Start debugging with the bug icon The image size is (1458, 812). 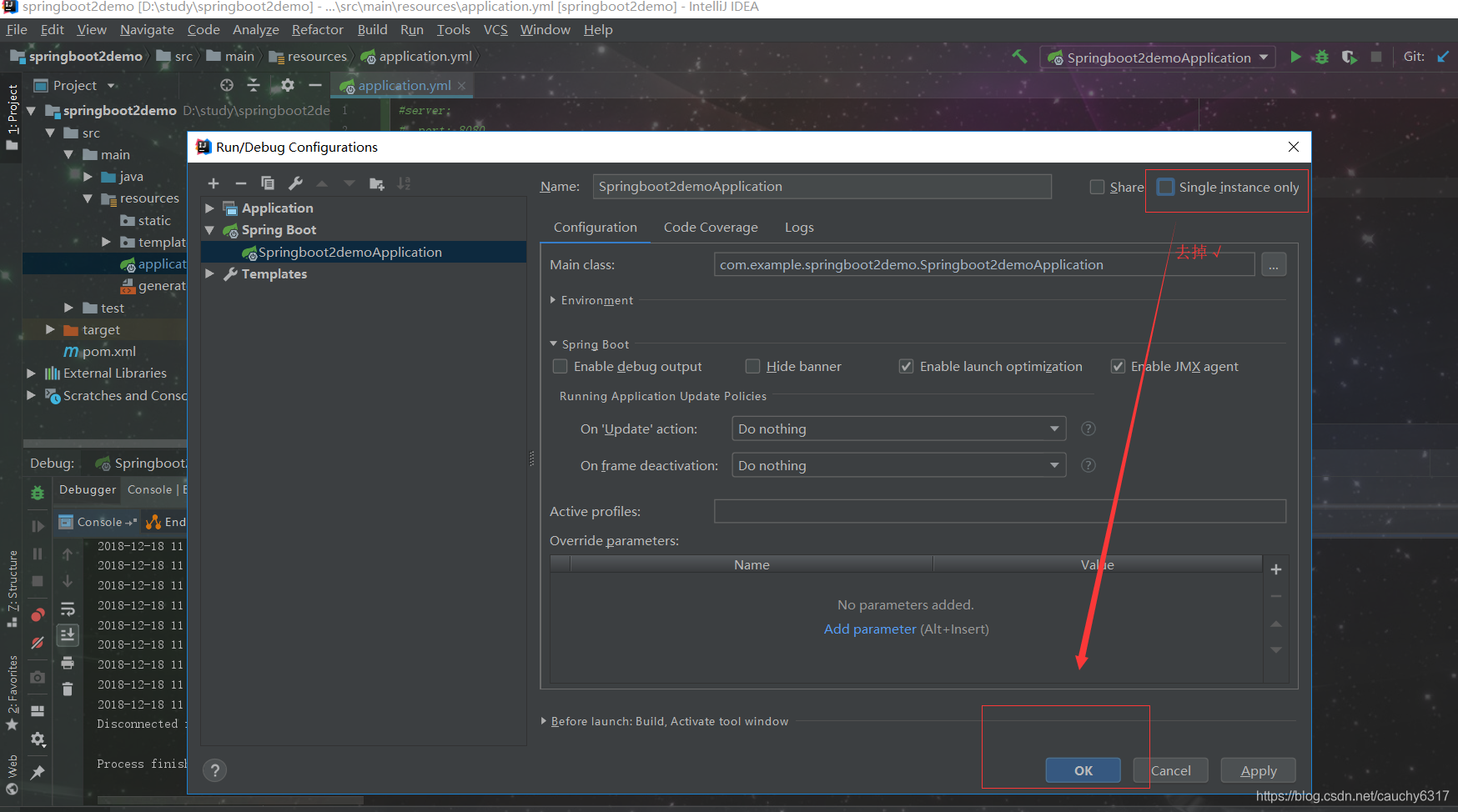(1322, 57)
